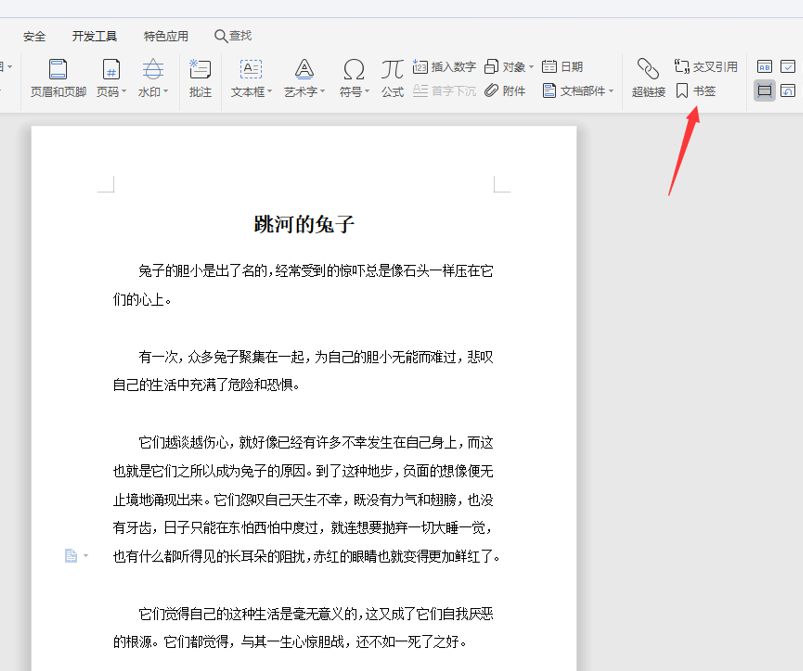This screenshot has height=671, width=803.
Task: Click the line starting 的根源。它们都觉得
Action: point(290,641)
